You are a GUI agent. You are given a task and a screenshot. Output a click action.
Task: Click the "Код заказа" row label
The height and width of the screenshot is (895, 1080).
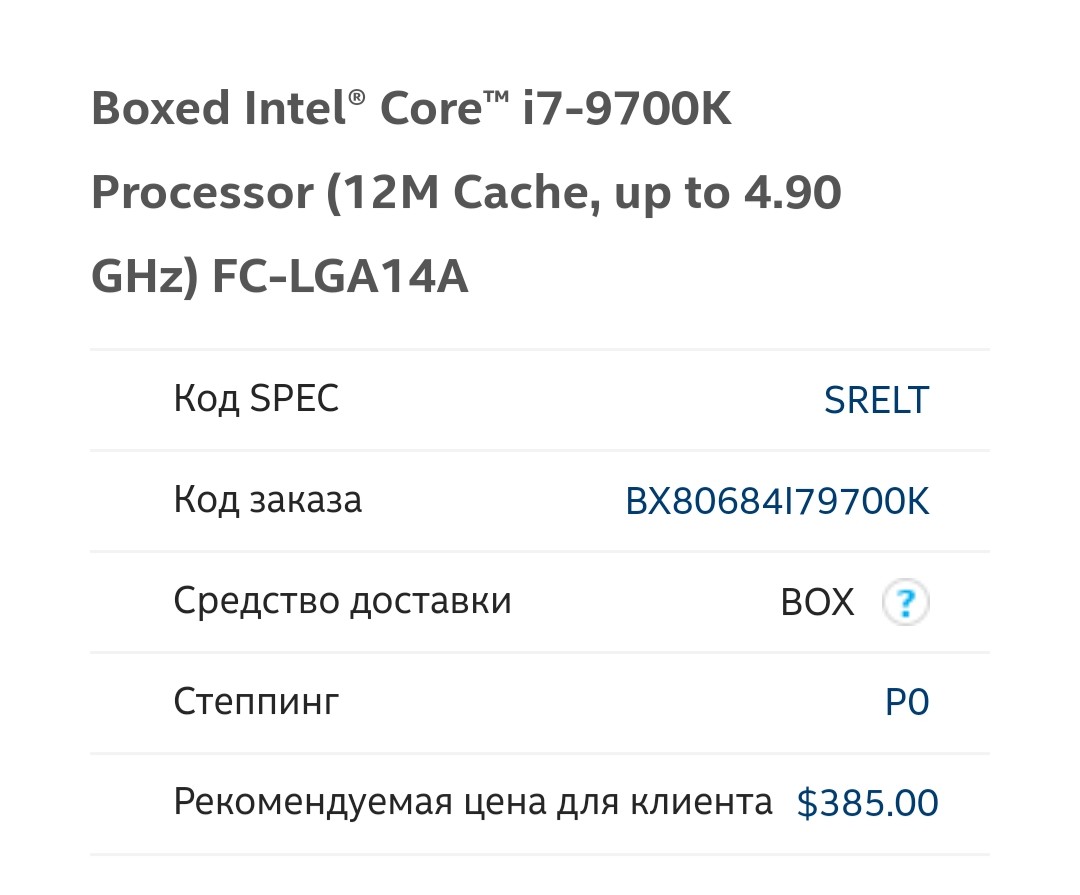pos(268,500)
